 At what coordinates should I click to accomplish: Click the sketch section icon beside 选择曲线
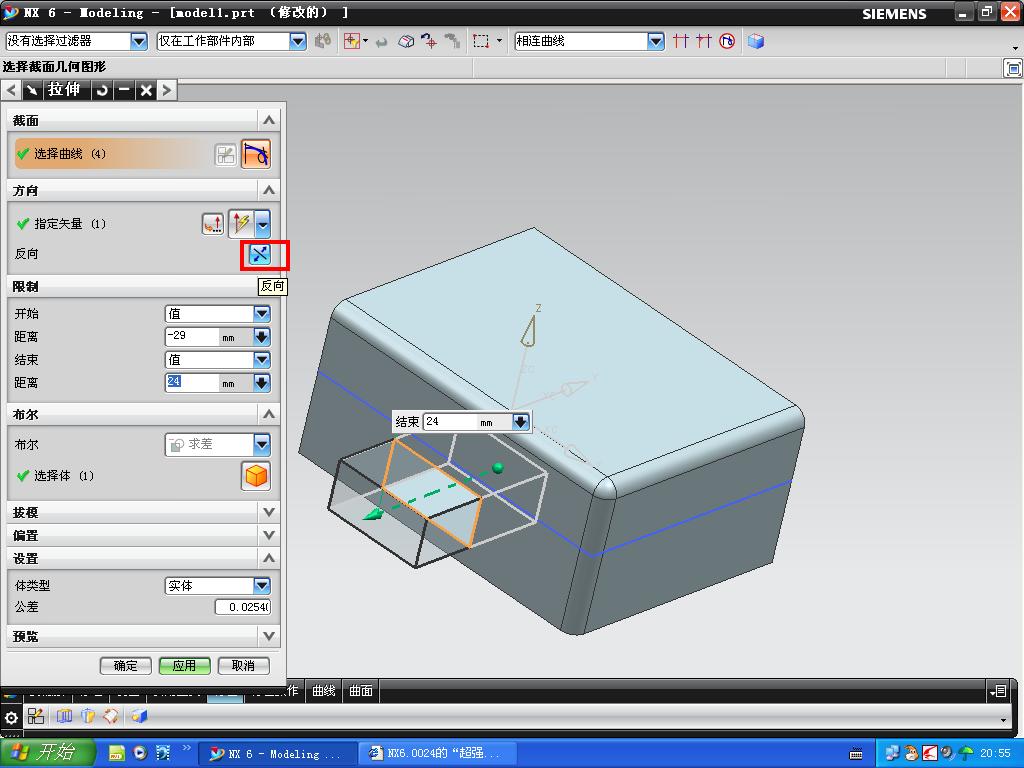coord(225,155)
